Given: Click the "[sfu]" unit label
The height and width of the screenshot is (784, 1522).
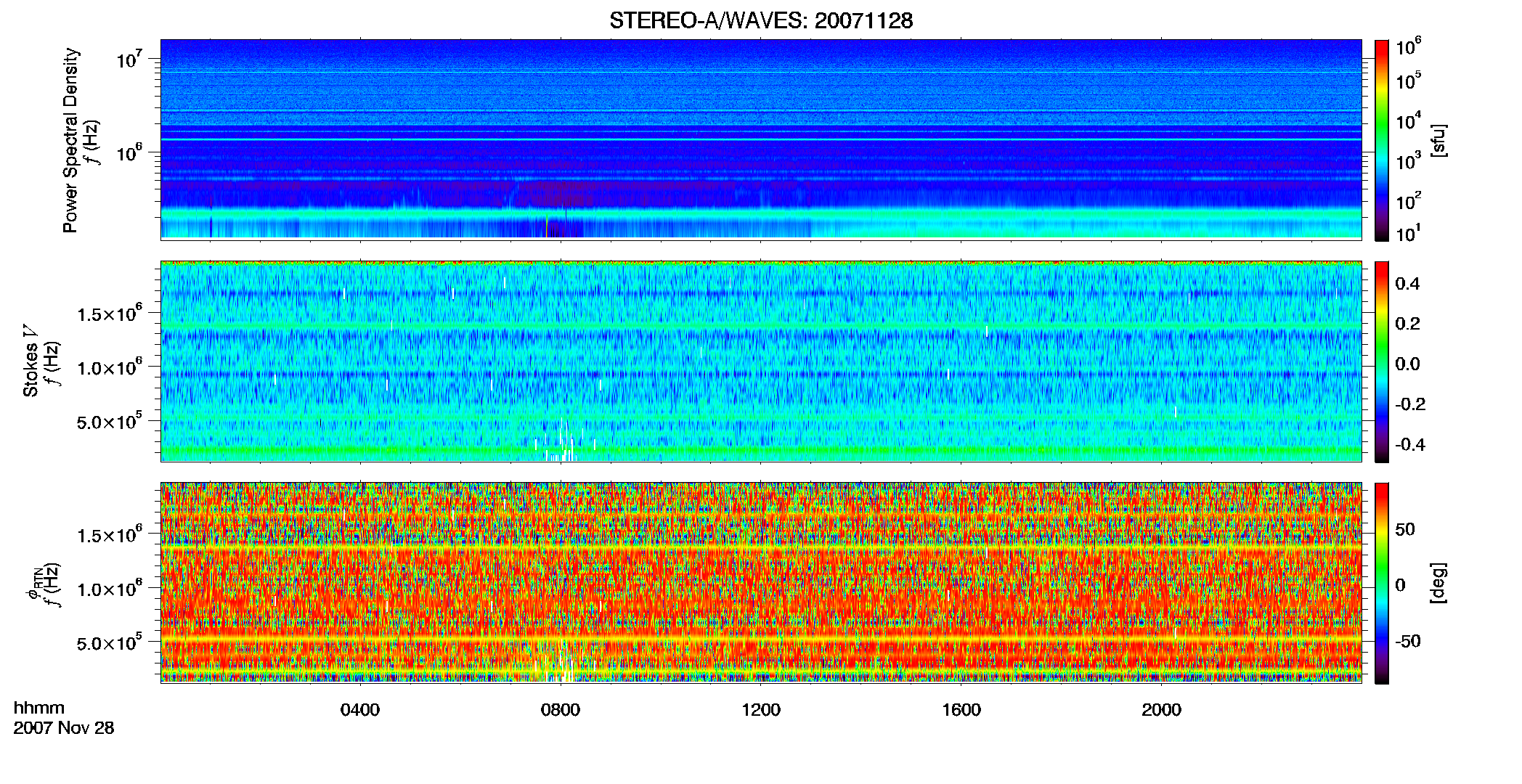Looking at the screenshot, I should [1438, 140].
